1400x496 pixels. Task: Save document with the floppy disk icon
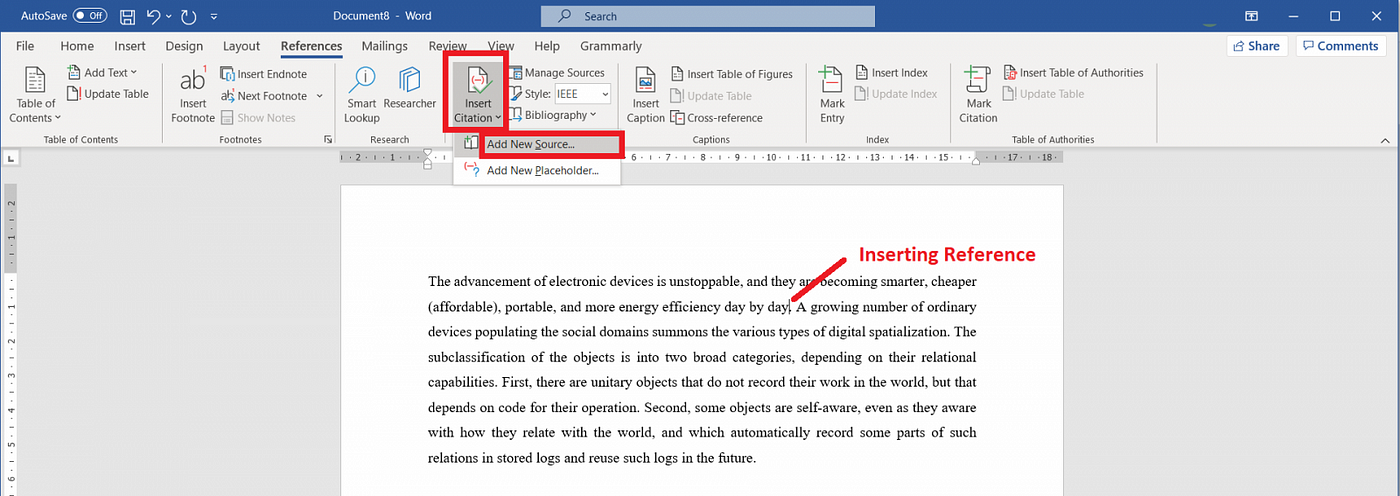pos(128,17)
